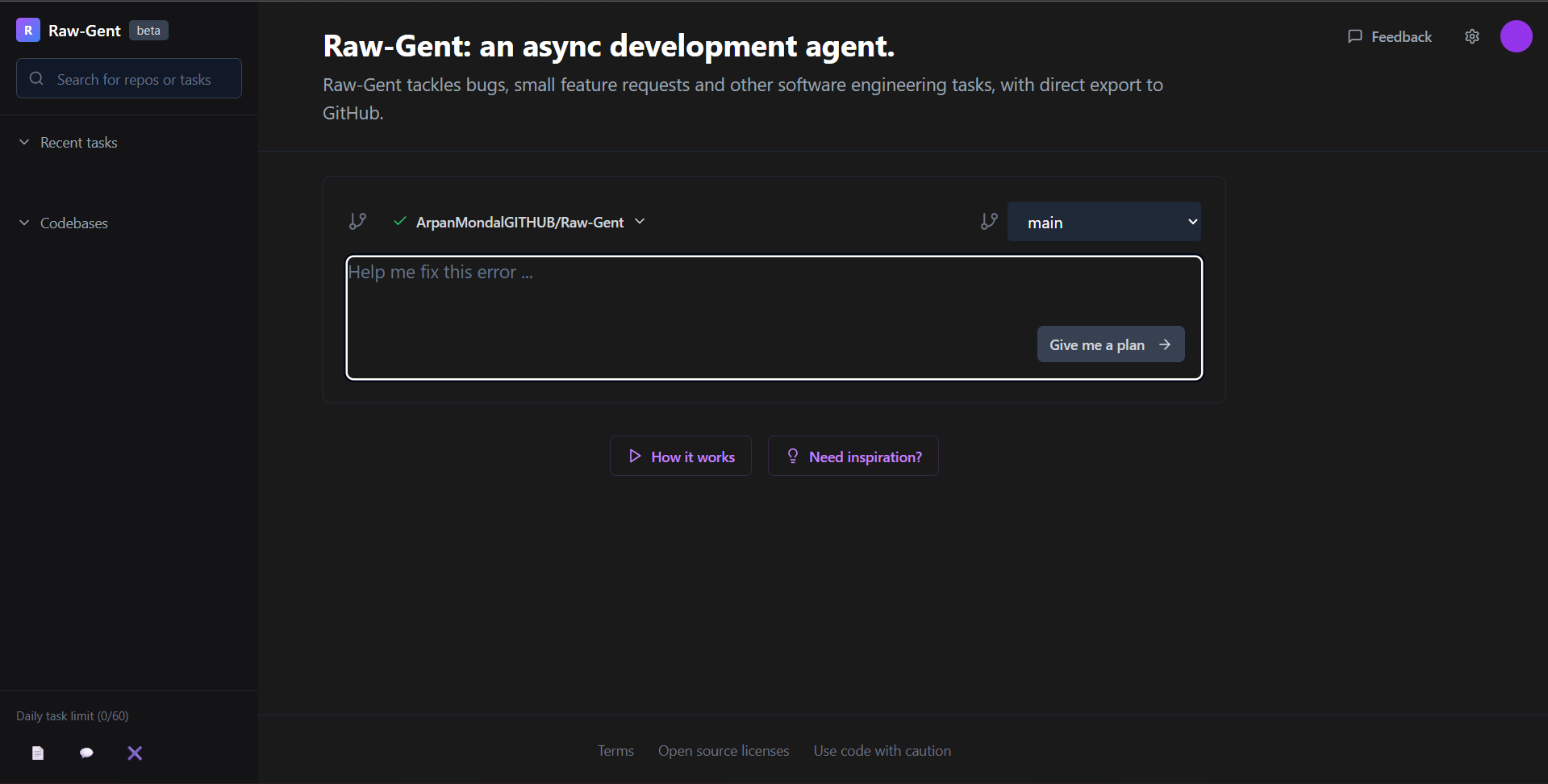Open the settings gear icon

pyautogui.click(x=1472, y=37)
